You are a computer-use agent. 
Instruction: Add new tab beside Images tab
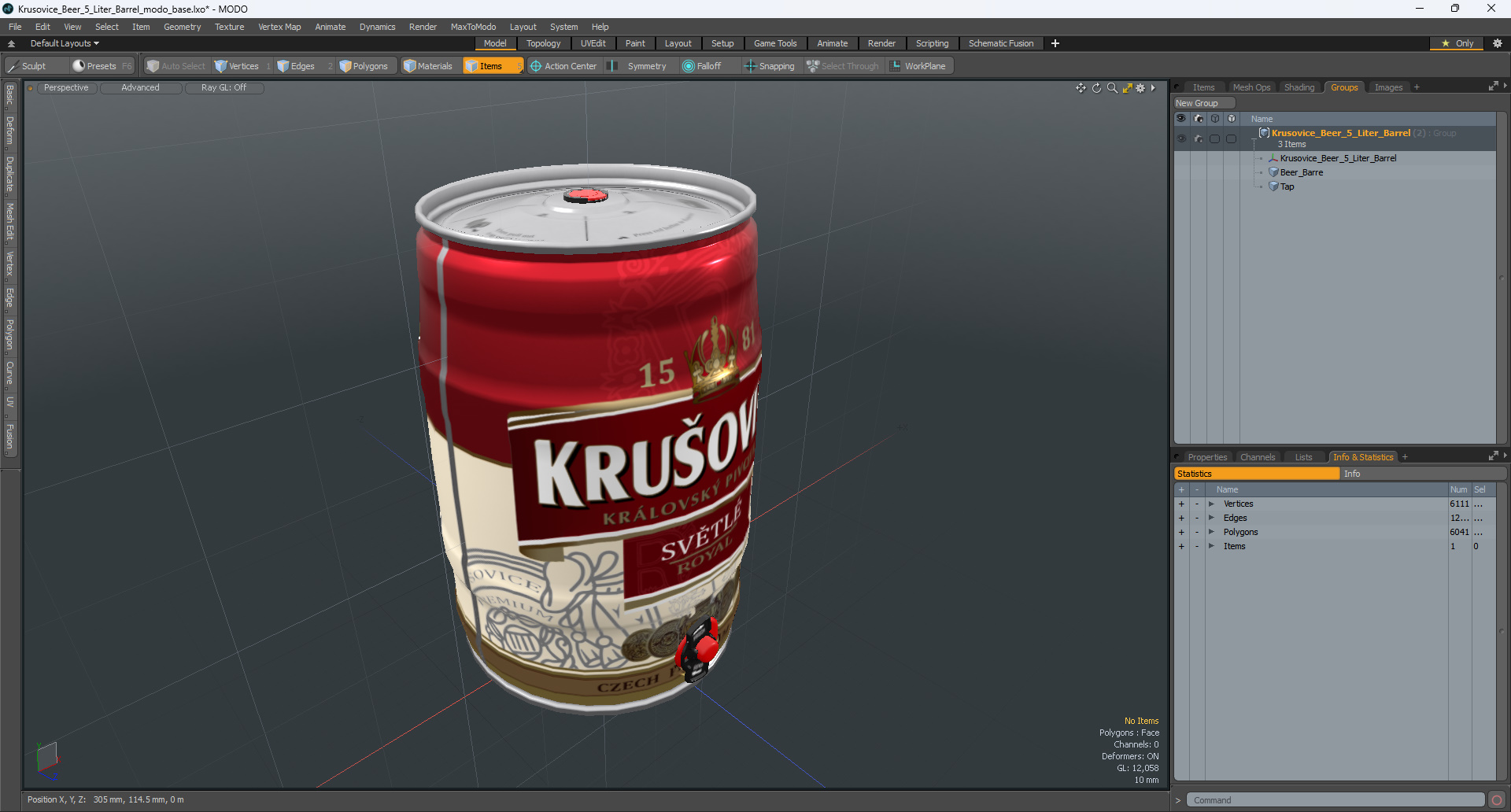1417,87
